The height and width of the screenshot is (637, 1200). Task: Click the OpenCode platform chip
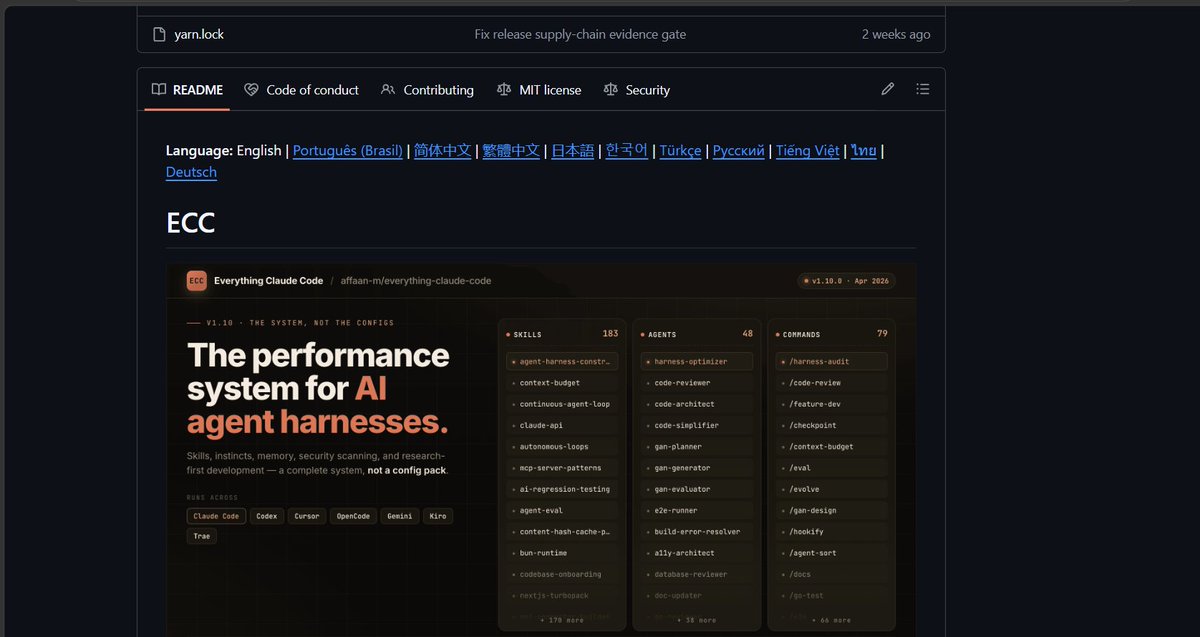coord(353,516)
